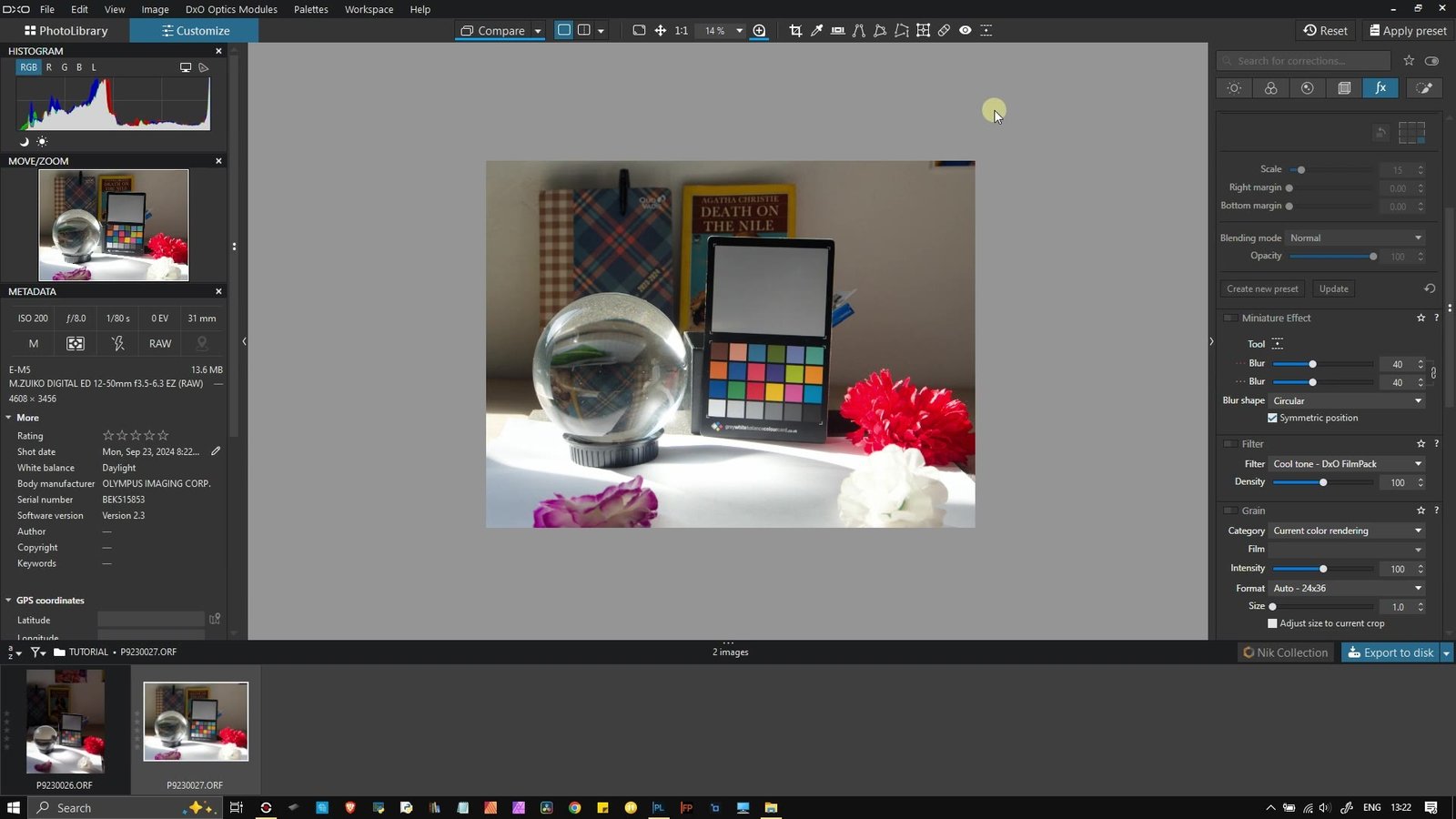Viewport: 1456px width, 819px height.
Task: Open the Palettes menu
Action: pos(311,9)
